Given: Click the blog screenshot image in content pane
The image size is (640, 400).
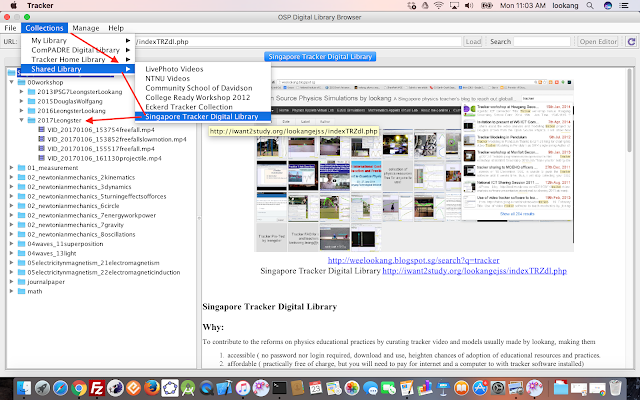Looking at the screenshot, I should pos(414,165).
